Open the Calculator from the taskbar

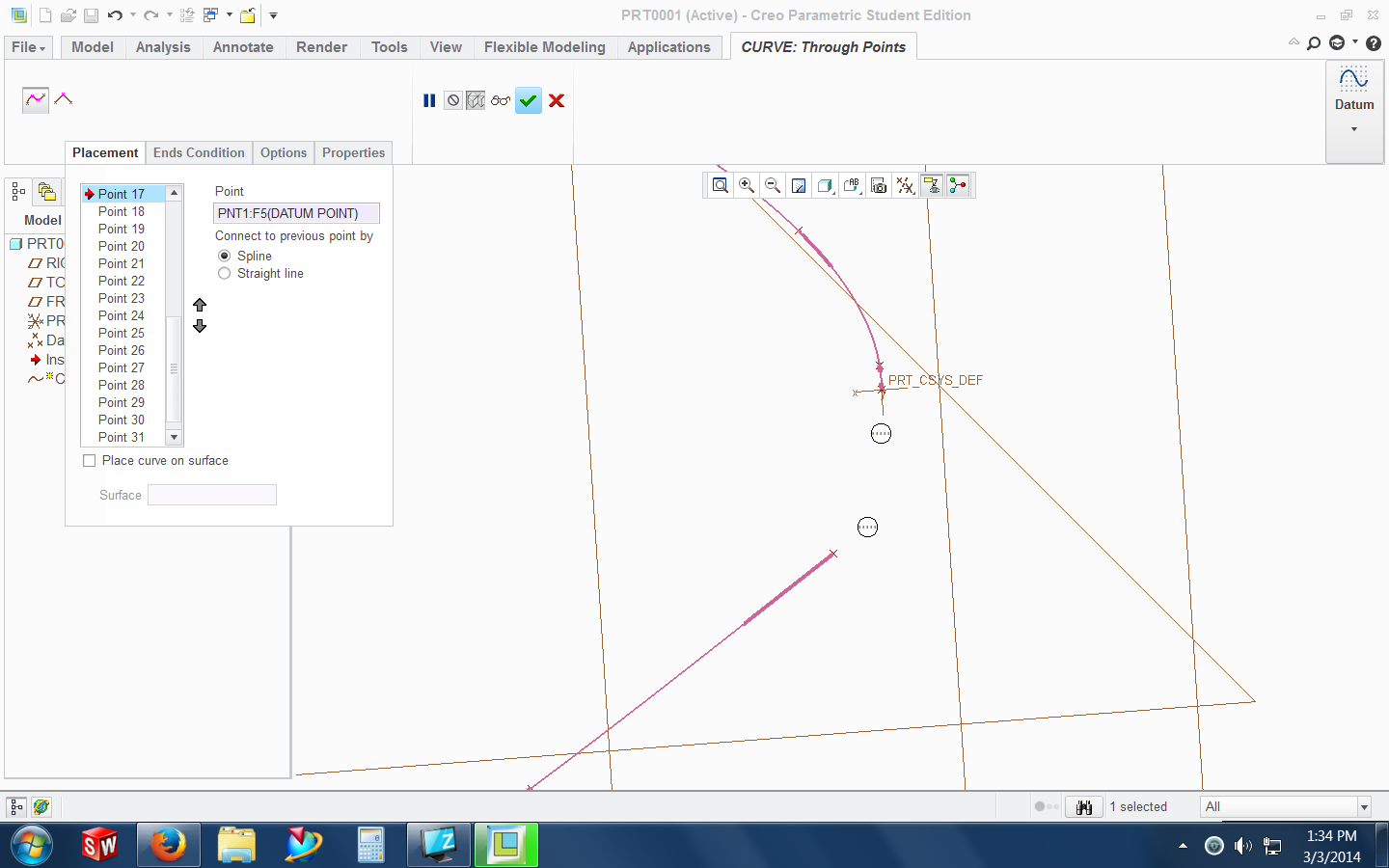coord(370,846)
